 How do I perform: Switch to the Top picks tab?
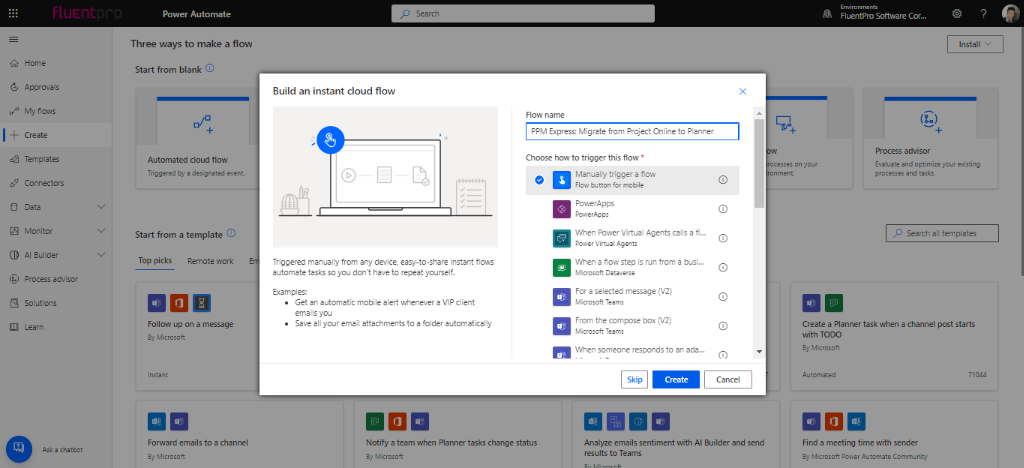[x=155, y=261]
